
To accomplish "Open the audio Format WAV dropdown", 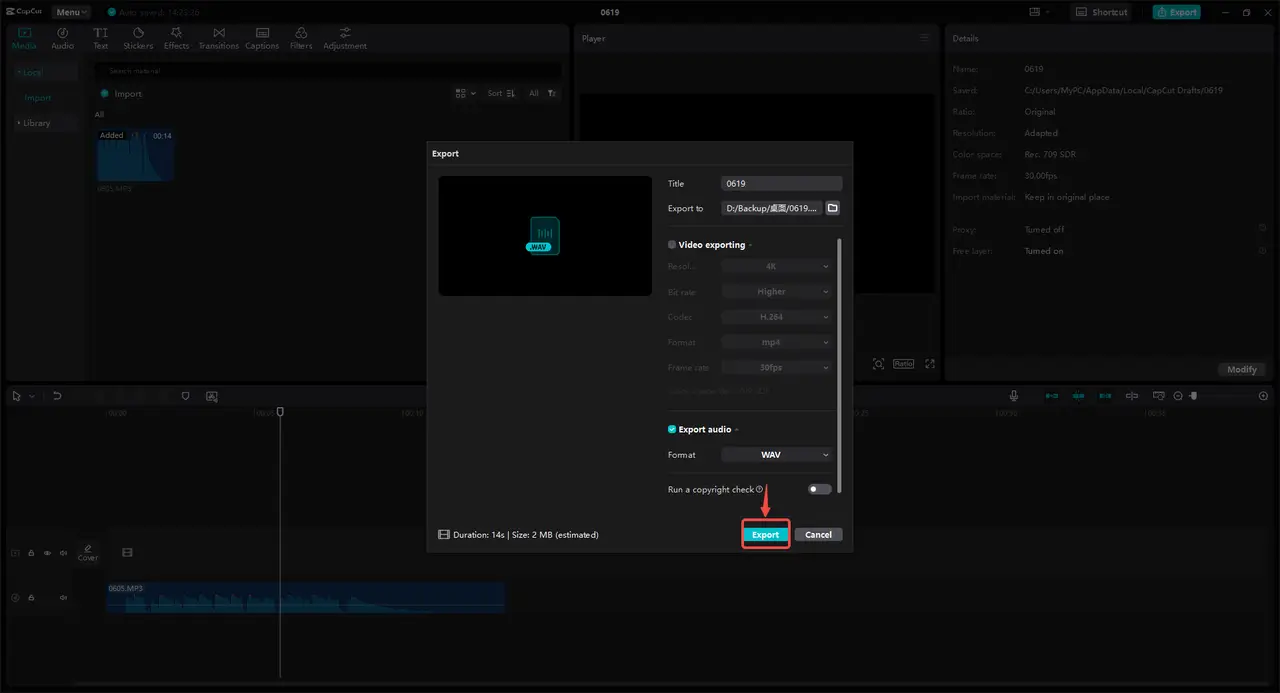I will coord(777,455).
